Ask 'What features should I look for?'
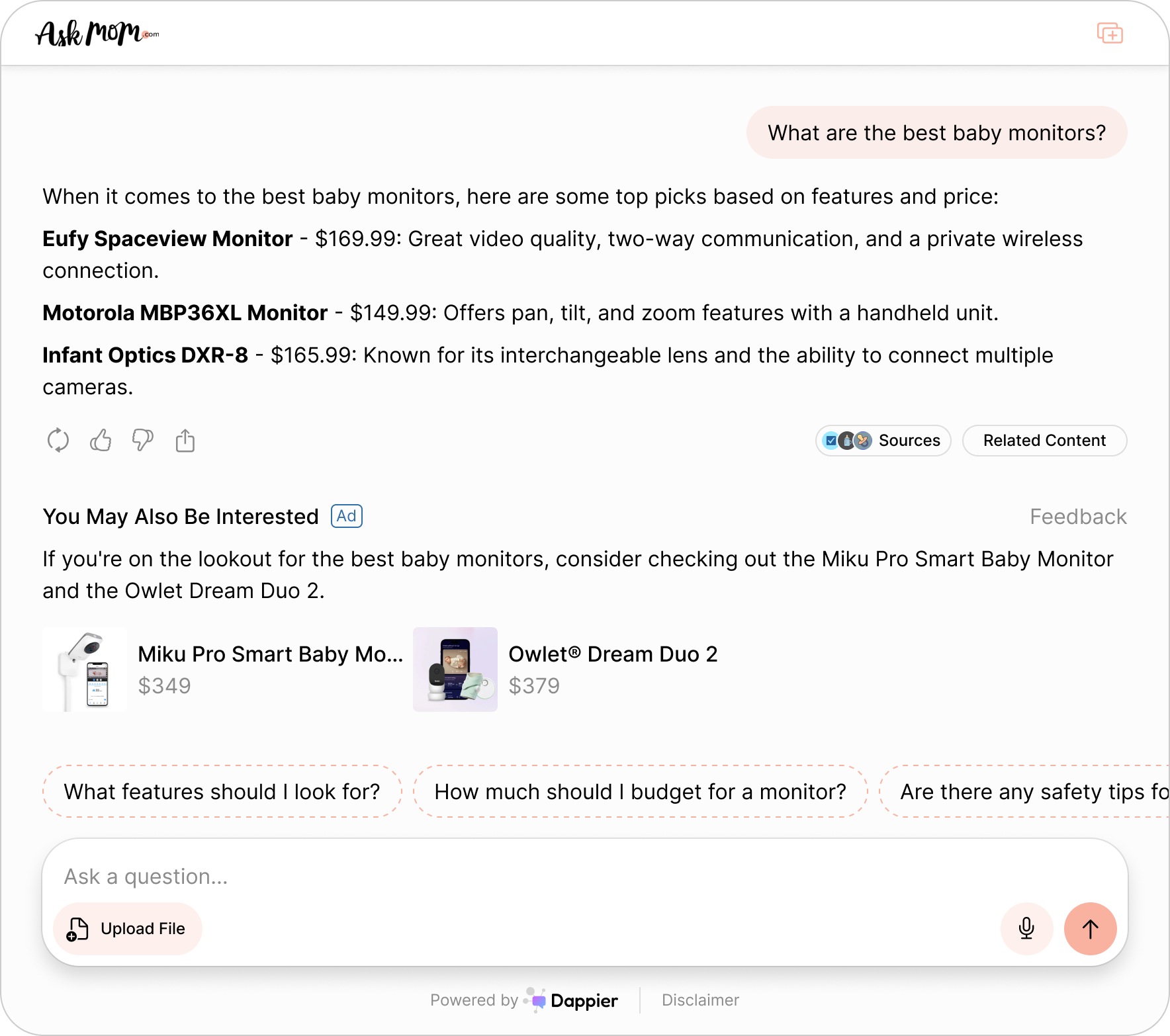 point(222,791)
